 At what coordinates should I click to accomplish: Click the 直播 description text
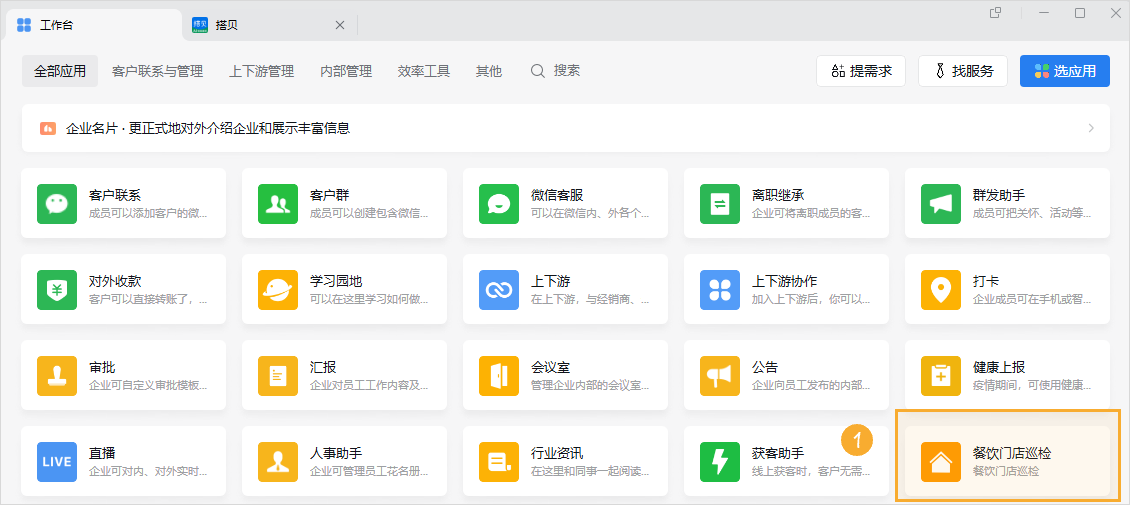point(148,472)
